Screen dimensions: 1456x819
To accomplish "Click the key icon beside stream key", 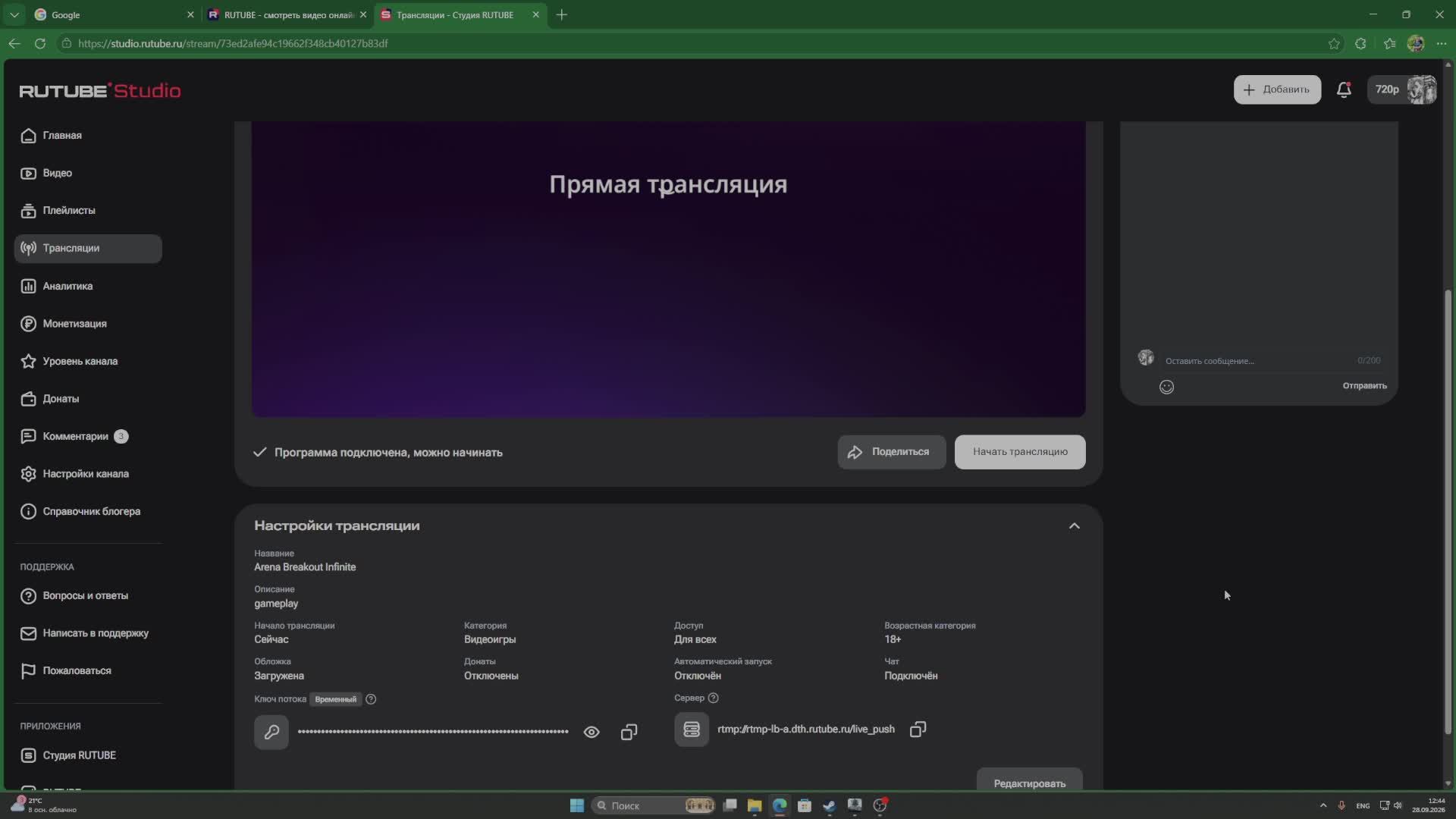I will 271,732.
